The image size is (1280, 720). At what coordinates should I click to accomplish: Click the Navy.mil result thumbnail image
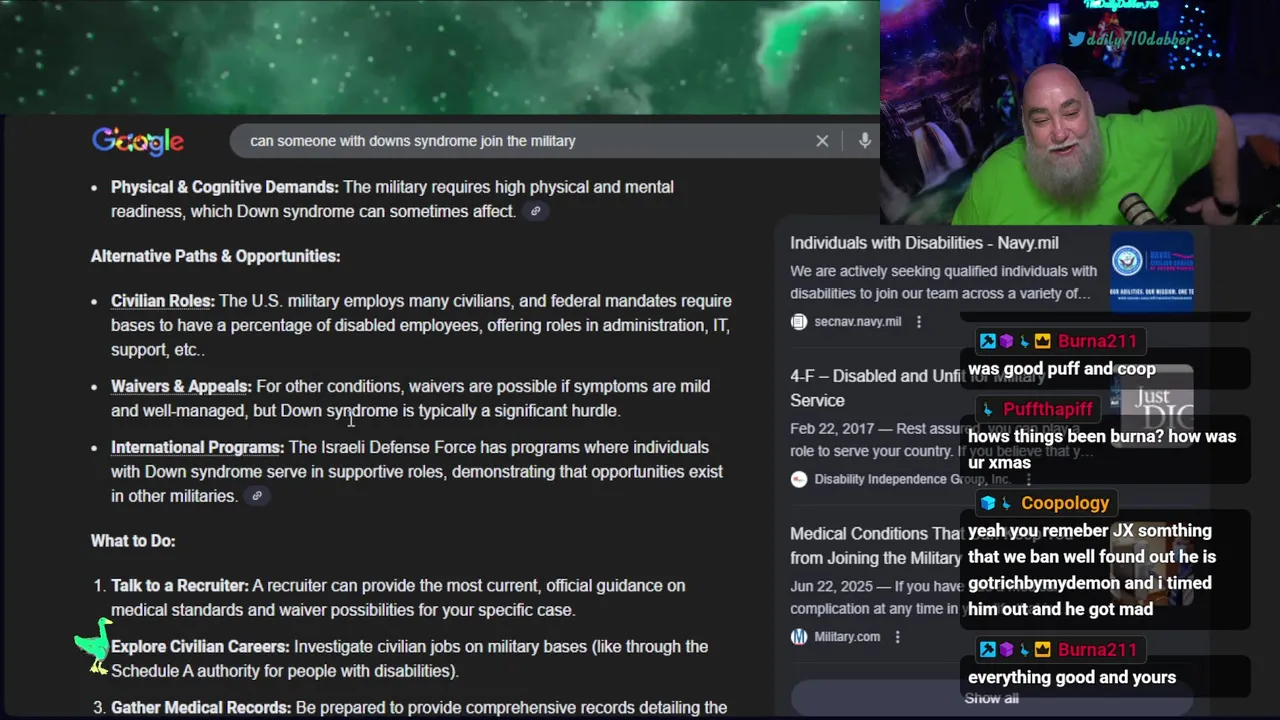pos(1151,273)
